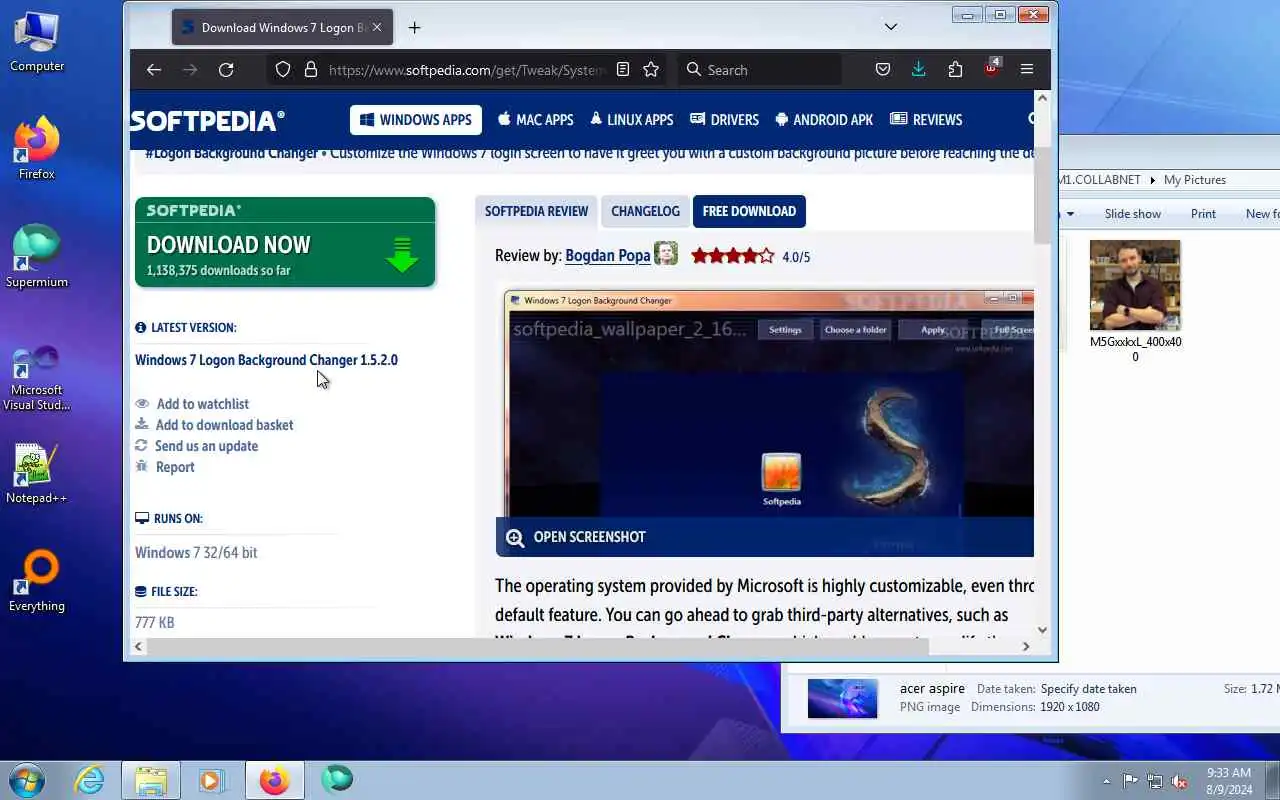Click the Report link
Screen dimensions: 1280x800
click(175, 467)
